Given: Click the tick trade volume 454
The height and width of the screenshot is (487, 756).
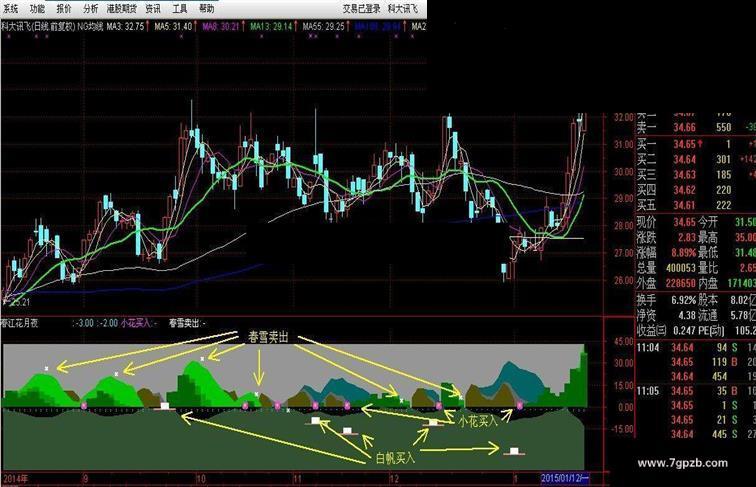Looking at the screenshot, I should [x=719, y=377].
